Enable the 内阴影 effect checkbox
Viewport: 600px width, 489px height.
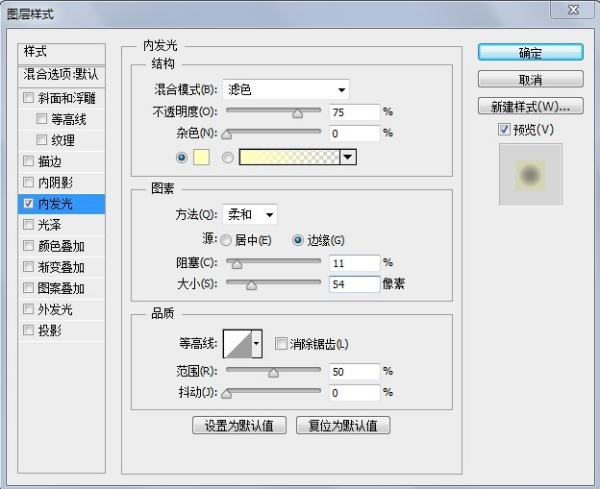point(28,182)
